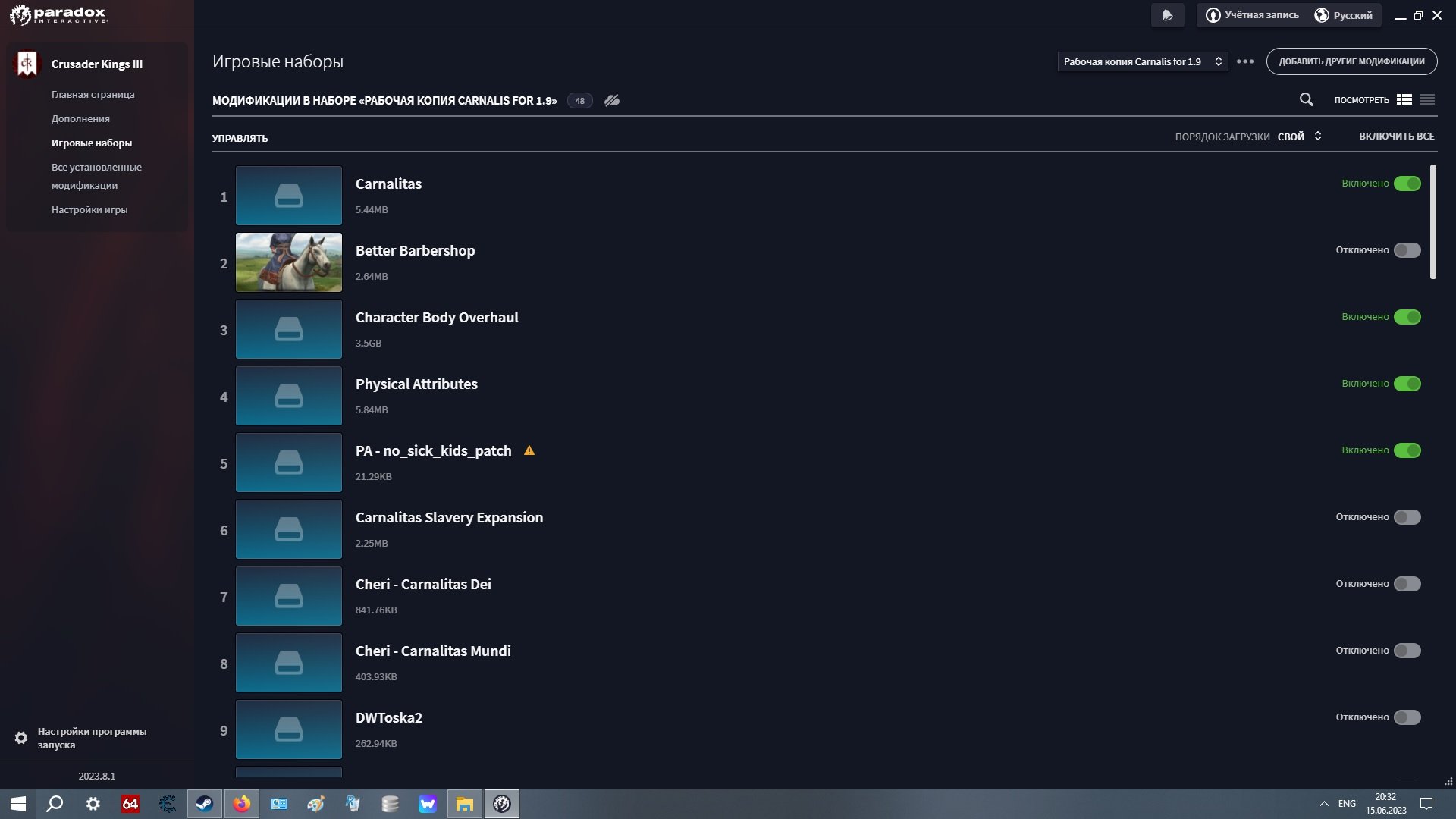Show hidden system tray icons

[1324, 804]
